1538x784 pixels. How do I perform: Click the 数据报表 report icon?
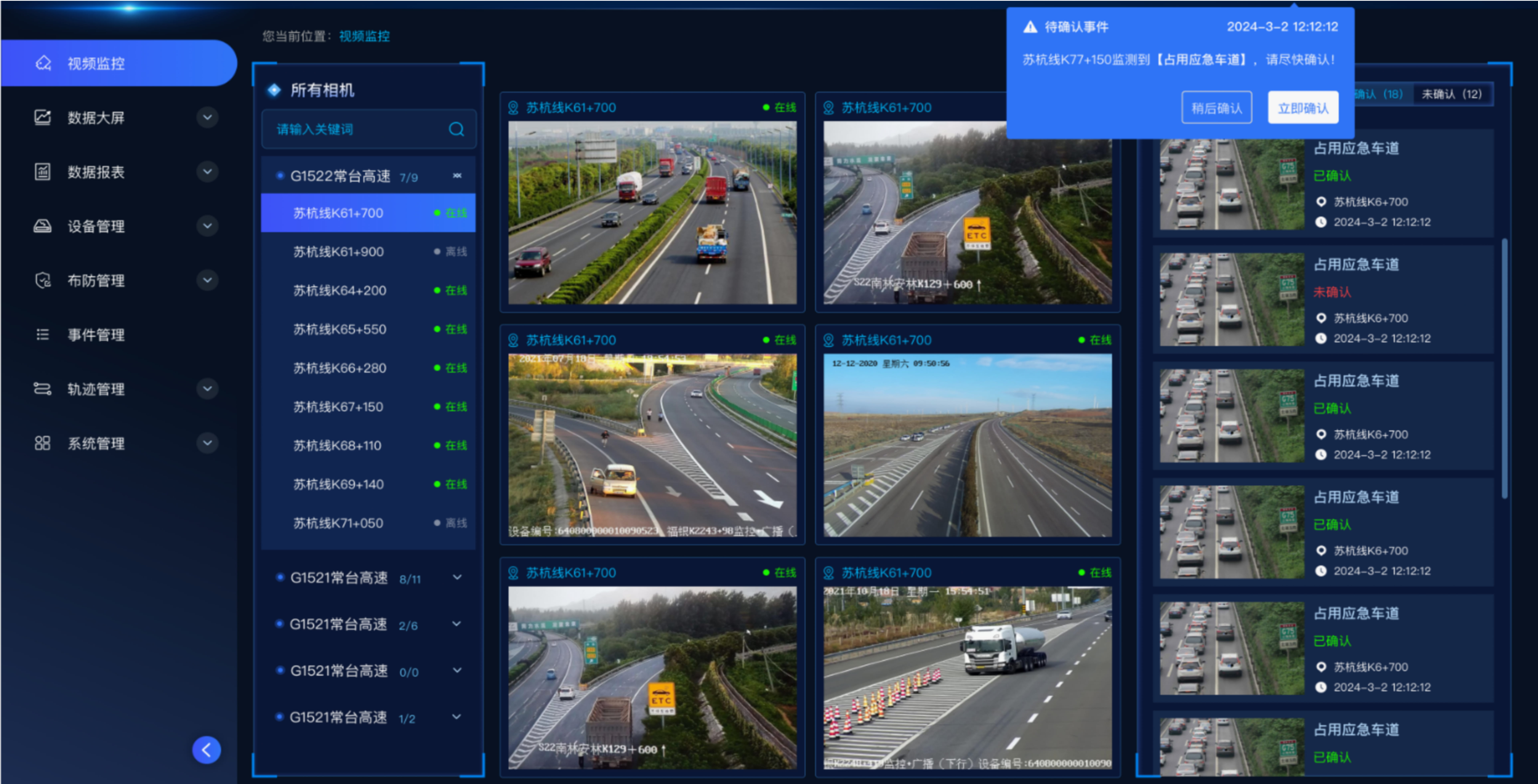(42, 172)
